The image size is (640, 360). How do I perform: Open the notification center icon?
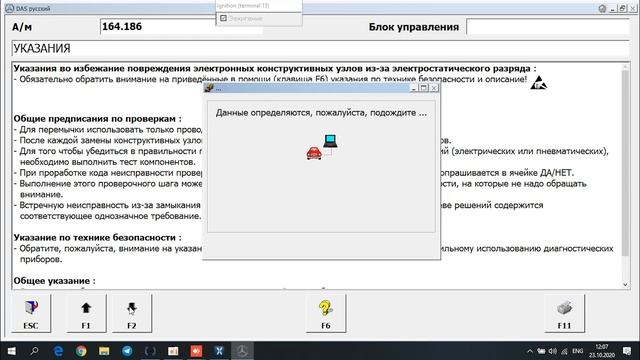(x=627, y=351)
